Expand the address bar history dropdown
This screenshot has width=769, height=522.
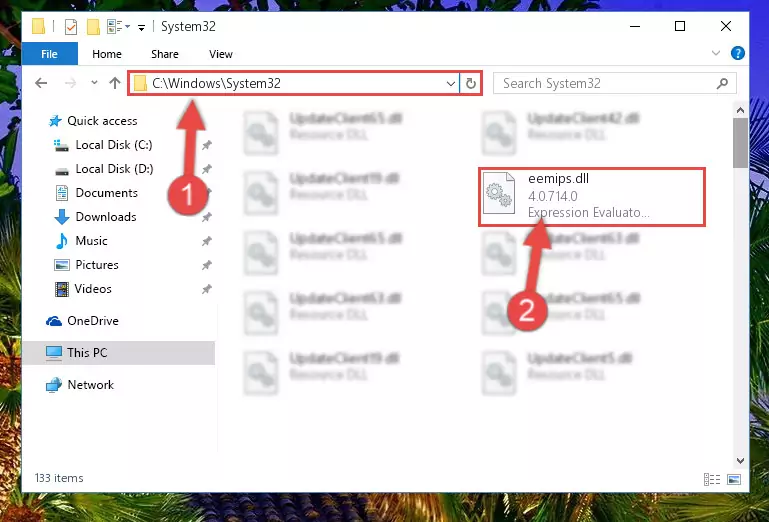pos(451,83)
